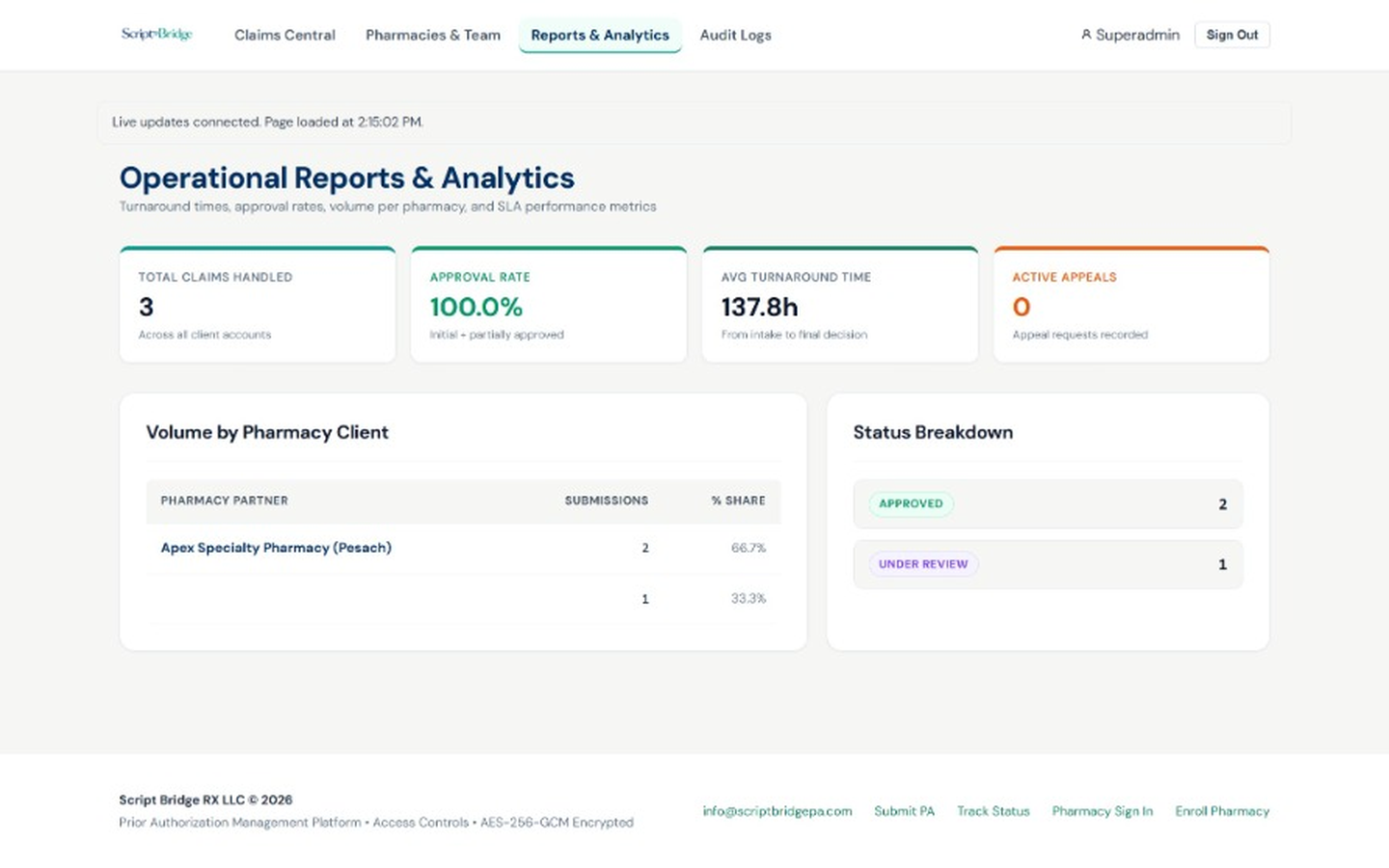This screenshot has height=868, width=1389.
Task: Click the 100.0% approval rate value
Action: (477, 307)
